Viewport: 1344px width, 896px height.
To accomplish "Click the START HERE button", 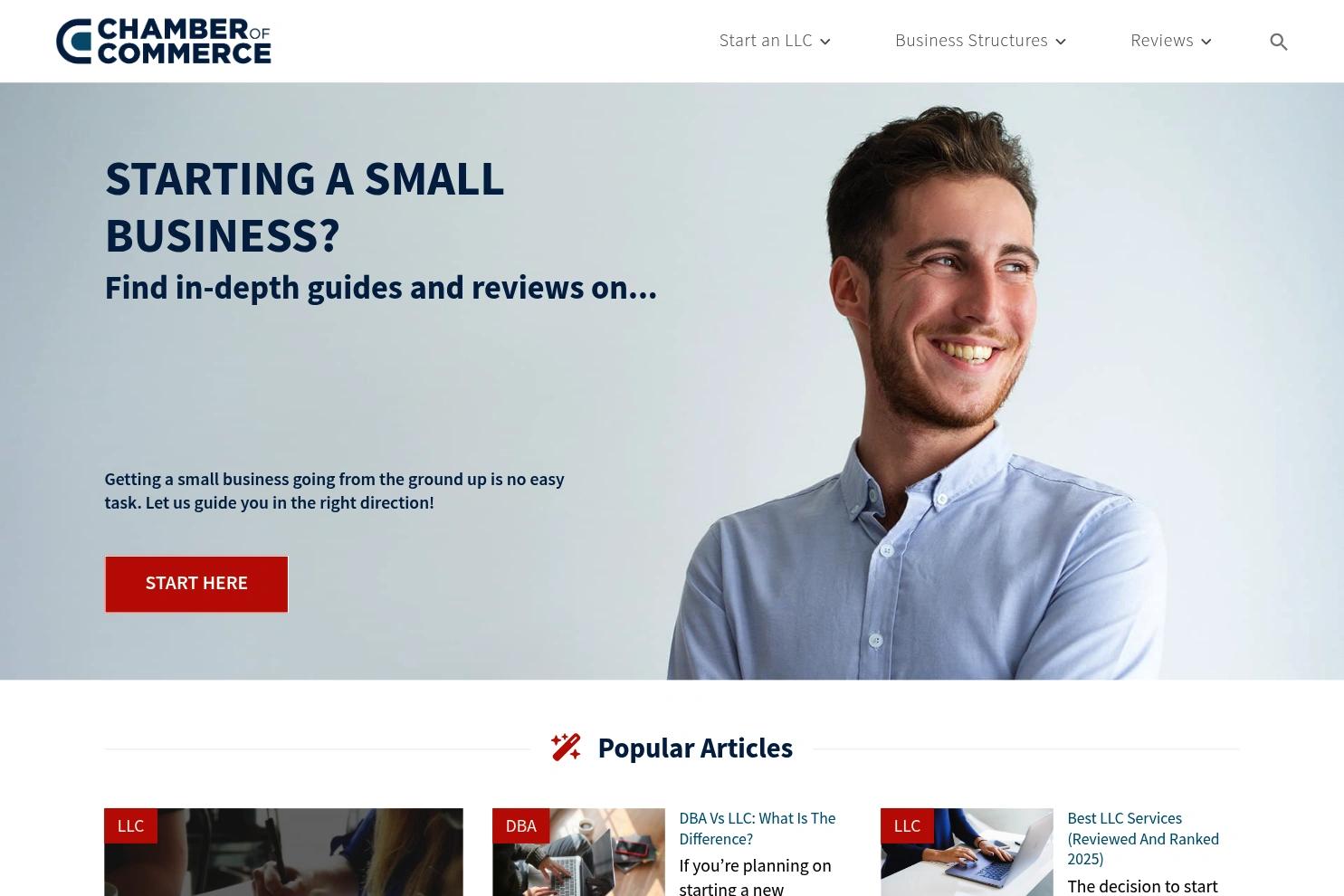I will click(196, 584).
